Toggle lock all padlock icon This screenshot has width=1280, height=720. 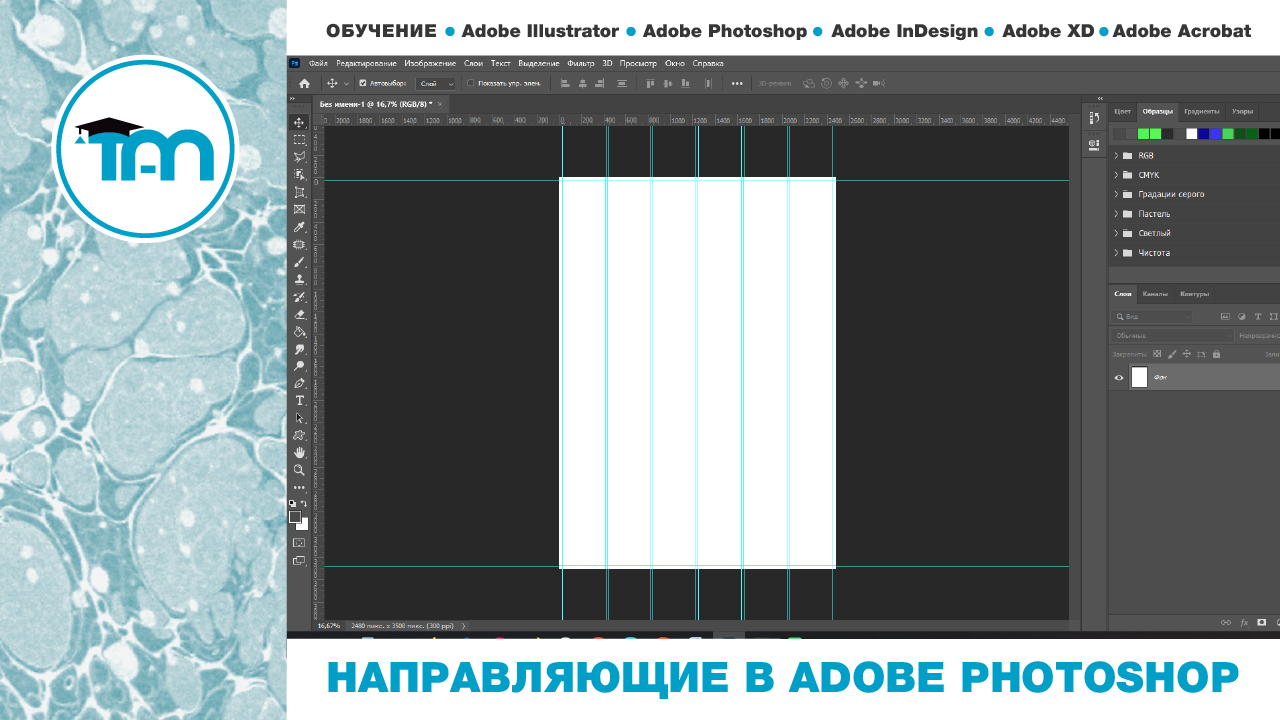pyautogui.click(x=1216, y=354)
